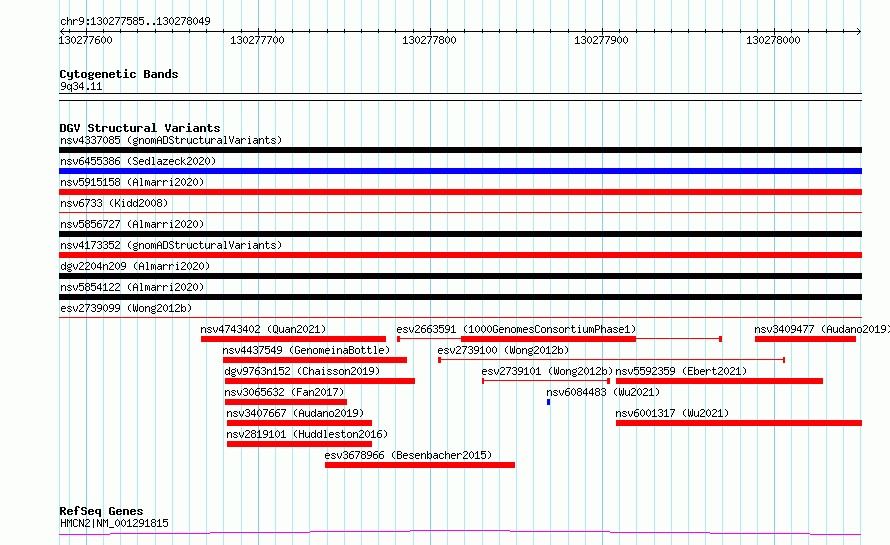Open nsv5592359 (Ebert2021) label
Image resolution: width=890 pixels, height=545 pixels.
coord(681,371)
